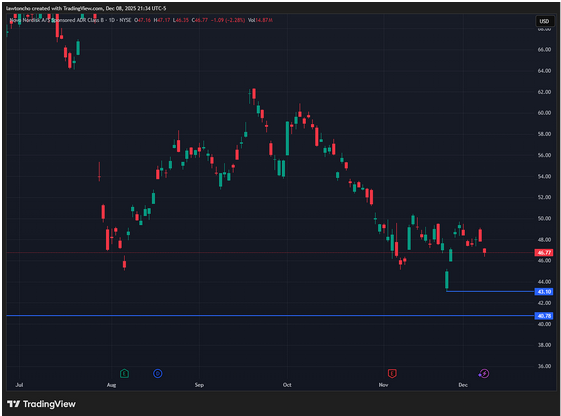Click the 62.00 price axis label
The height and width of the screenshot is (416, 561).
(x=544, y=92)
